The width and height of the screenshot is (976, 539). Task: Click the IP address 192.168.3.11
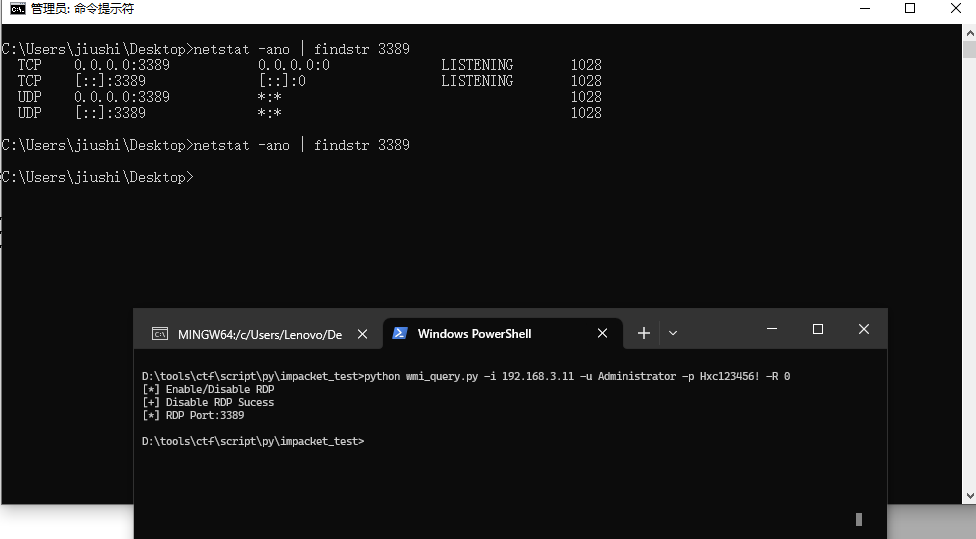538,376
